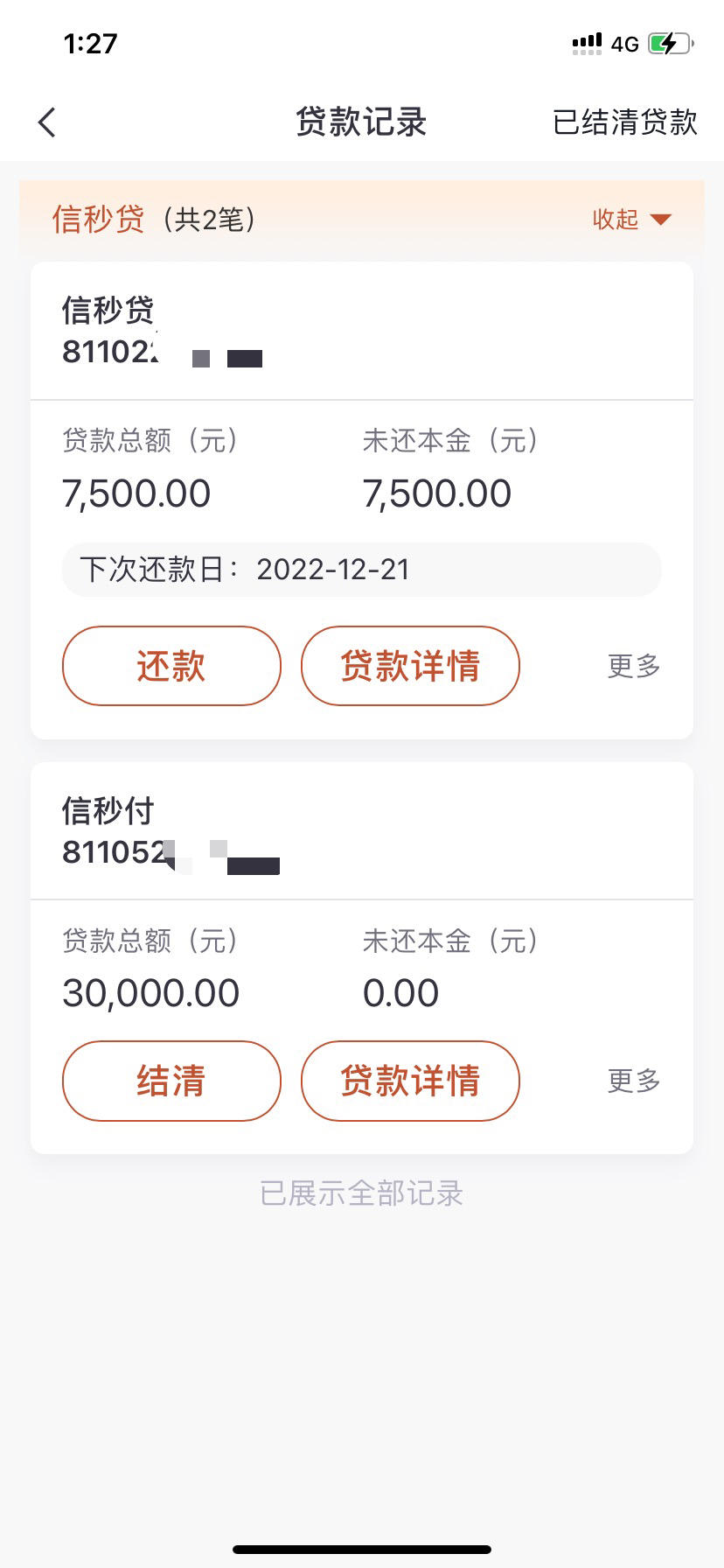Open 更多 options for 信秒付 loan
This screenshot has height=1568, width=724.
634,1081
